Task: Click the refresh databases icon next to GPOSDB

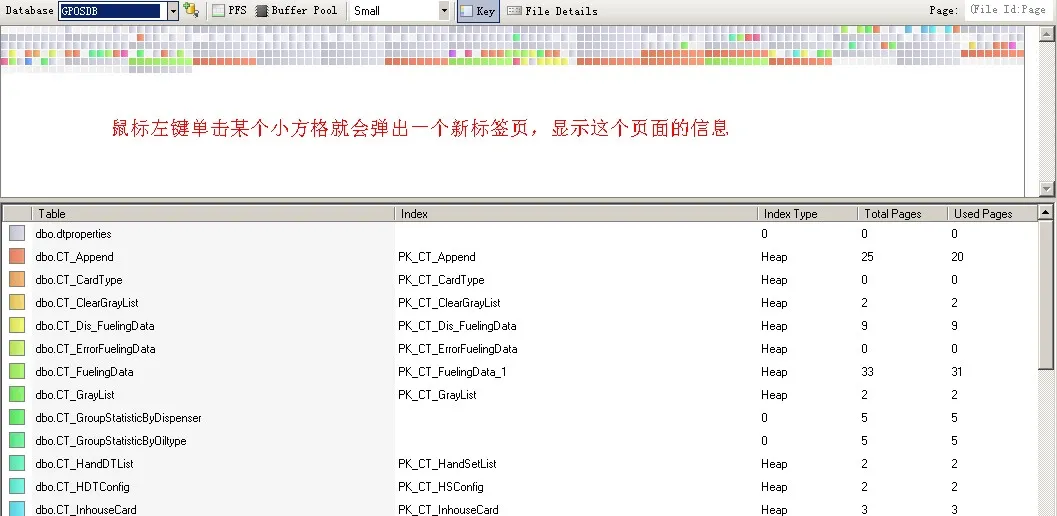Action: pos(191,10)
